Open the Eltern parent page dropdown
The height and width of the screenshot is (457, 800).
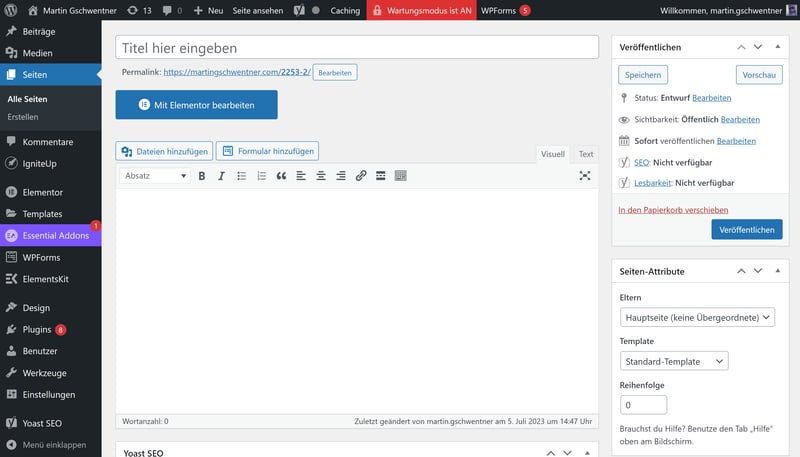(x=696, y=317)
